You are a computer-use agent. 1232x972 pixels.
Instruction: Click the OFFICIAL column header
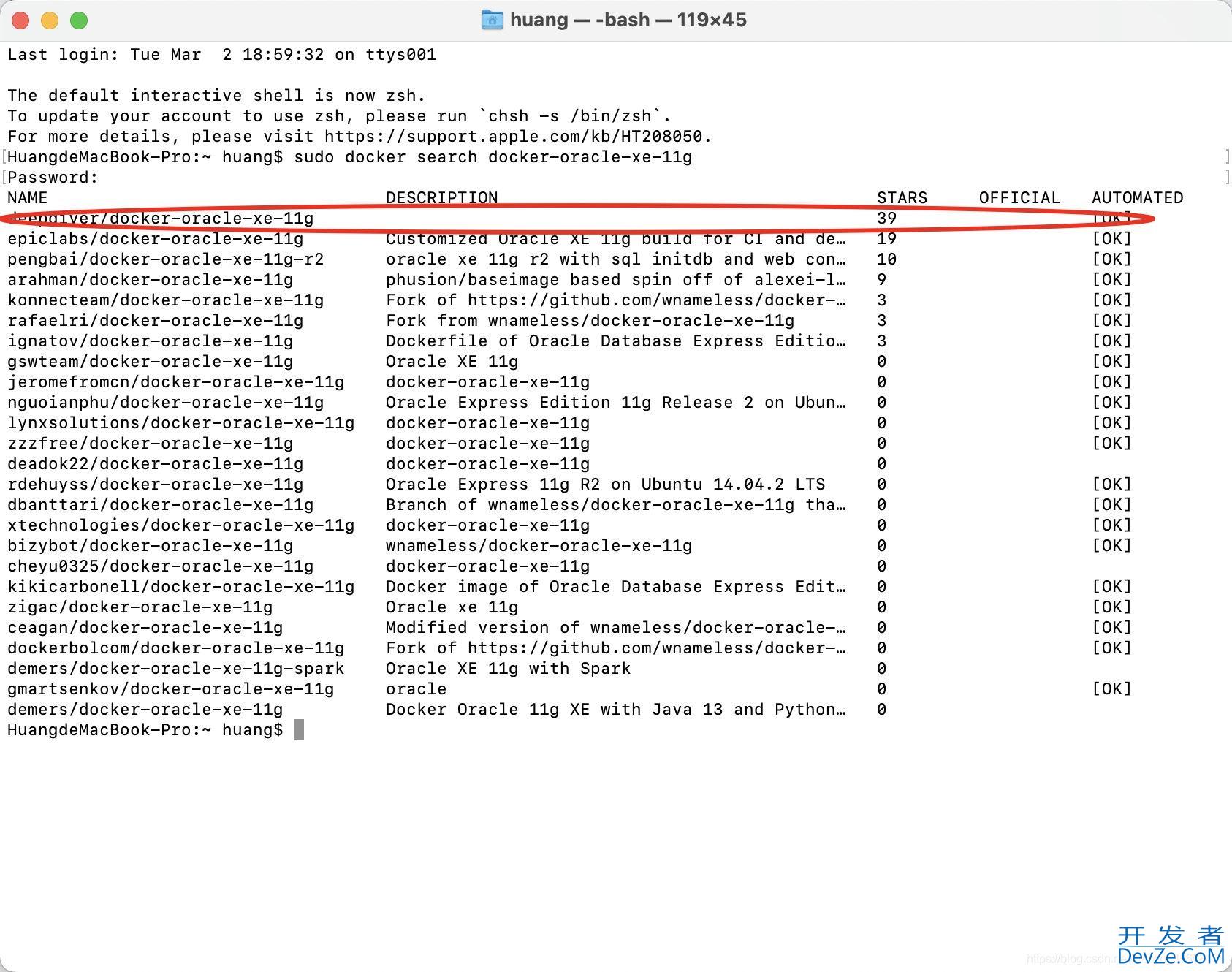pos(1019,197)
